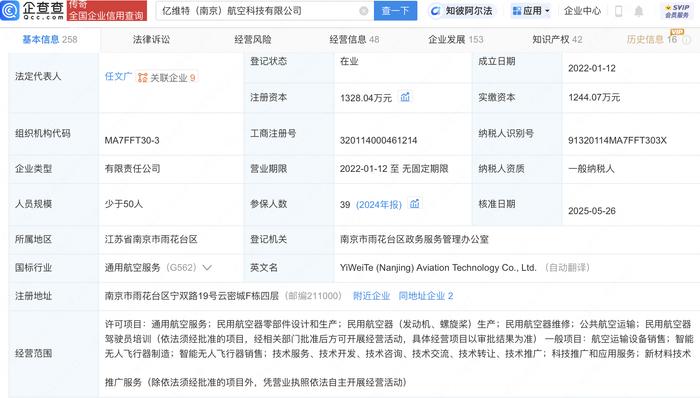Viewport: 700px width, 398px height.
Task: Select registration number 320114000461214
Action: click(379, 141)
